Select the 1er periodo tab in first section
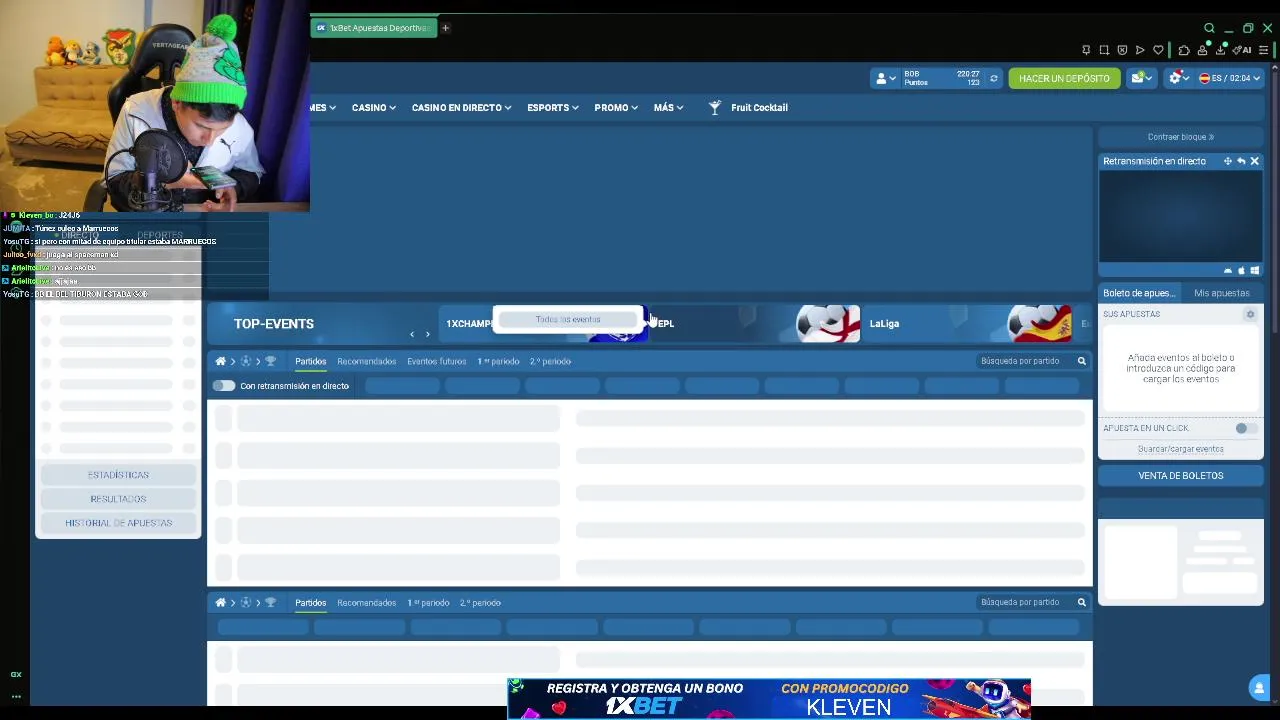 (498, 361)
